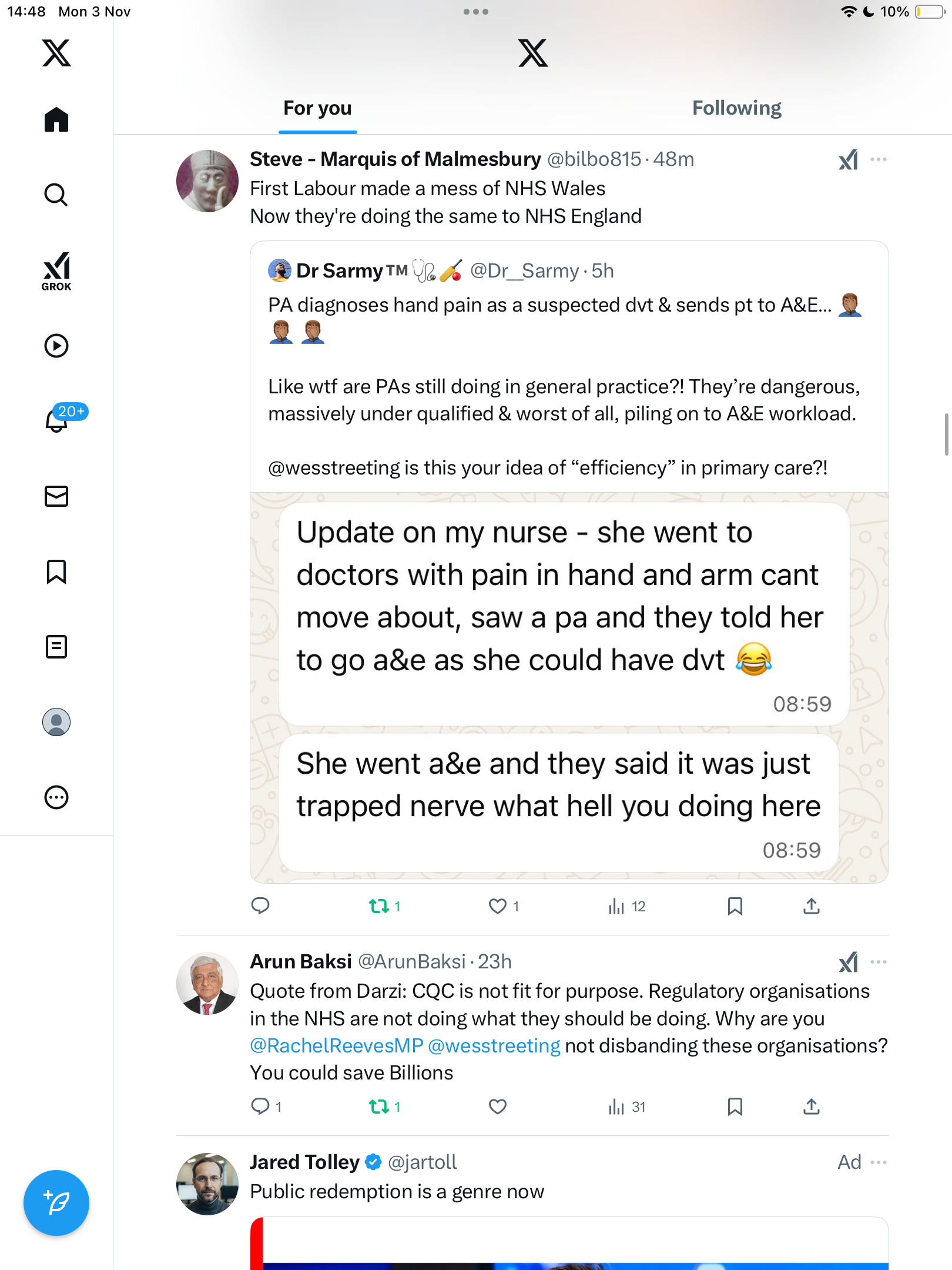952x1270 pixels.
Task: Open direct messages envelope icon
Action: point(56,496)
